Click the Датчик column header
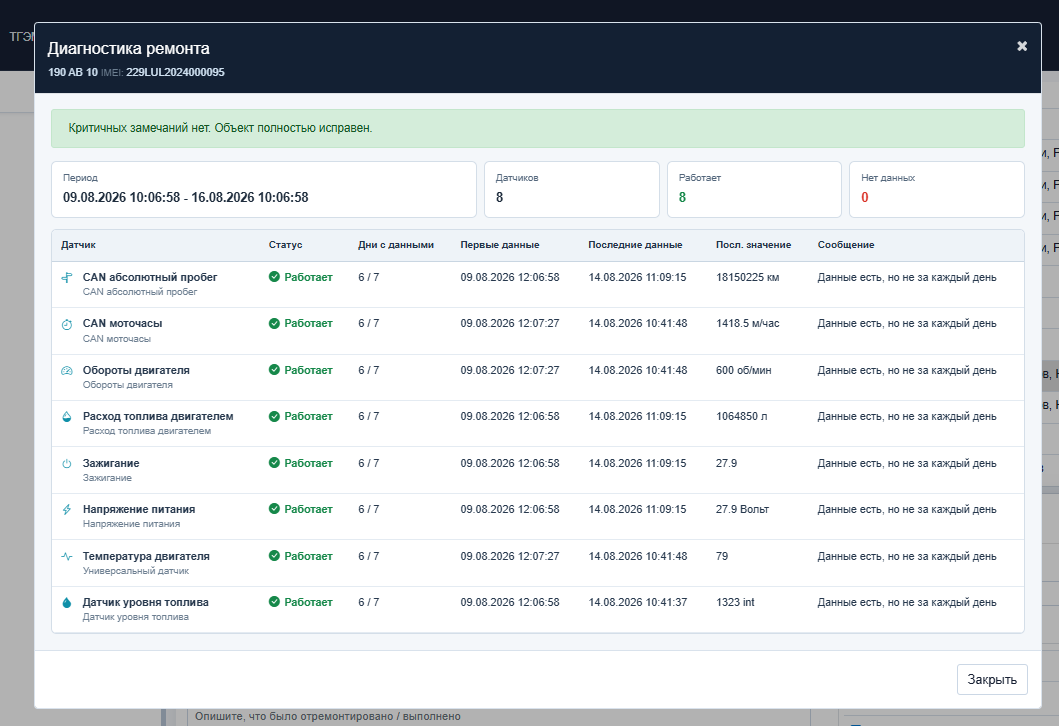 (78, 244)
